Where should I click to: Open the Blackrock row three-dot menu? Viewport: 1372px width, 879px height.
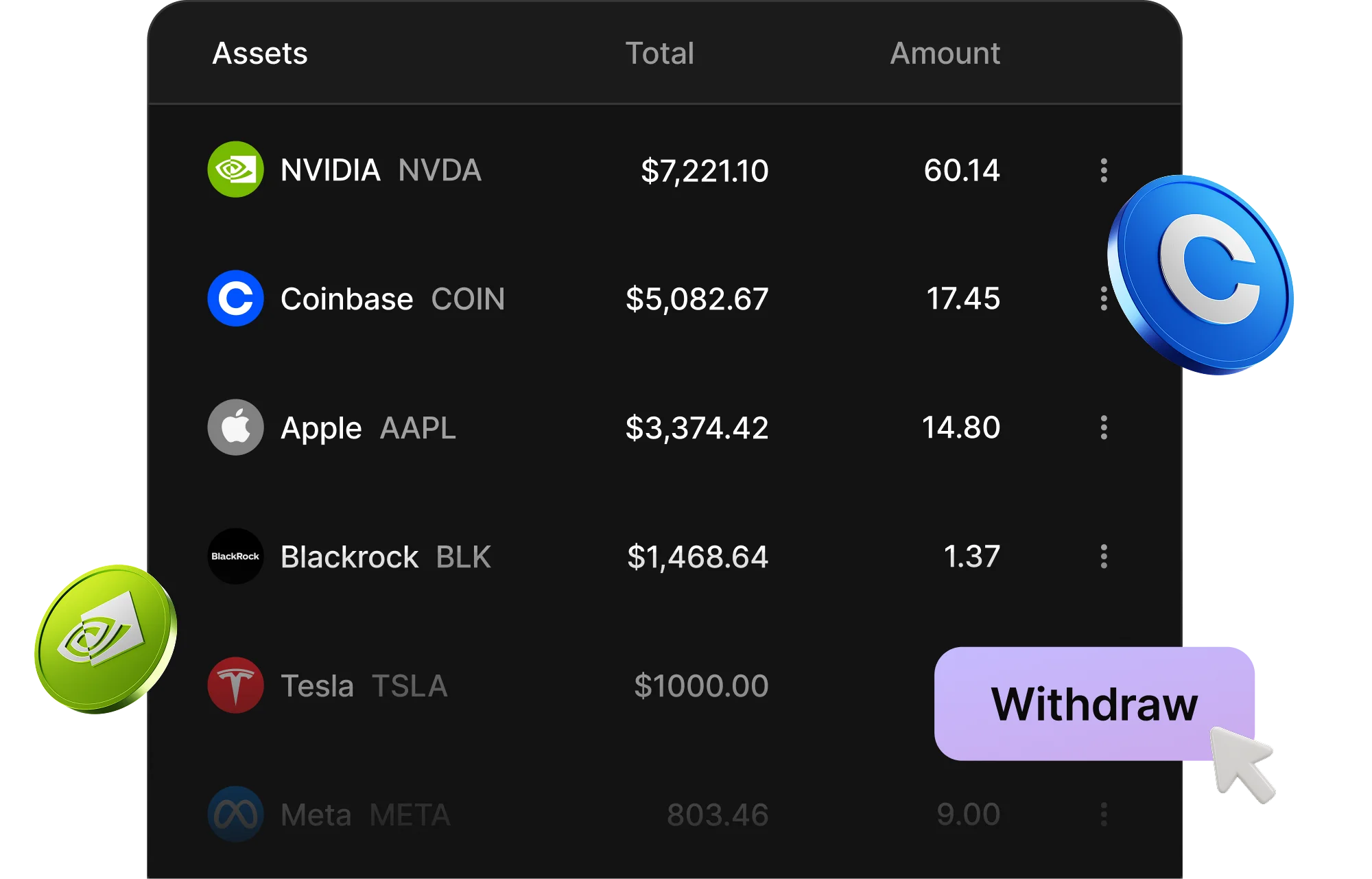coord(1104,556)
